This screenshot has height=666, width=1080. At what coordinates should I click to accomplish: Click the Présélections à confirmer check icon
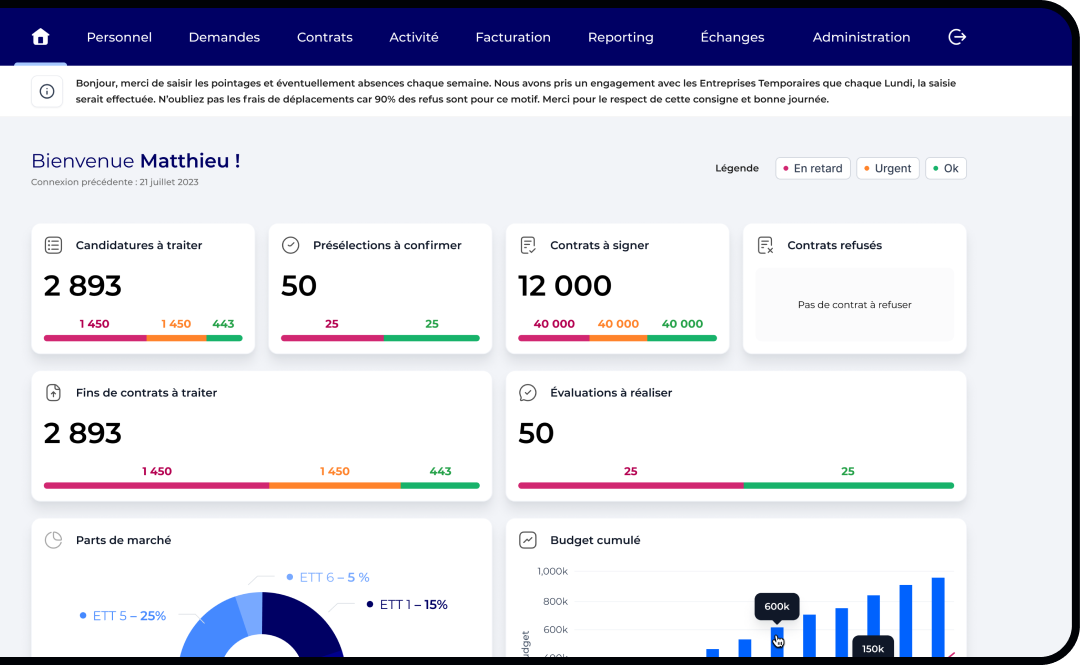click(x=290, y=245)
